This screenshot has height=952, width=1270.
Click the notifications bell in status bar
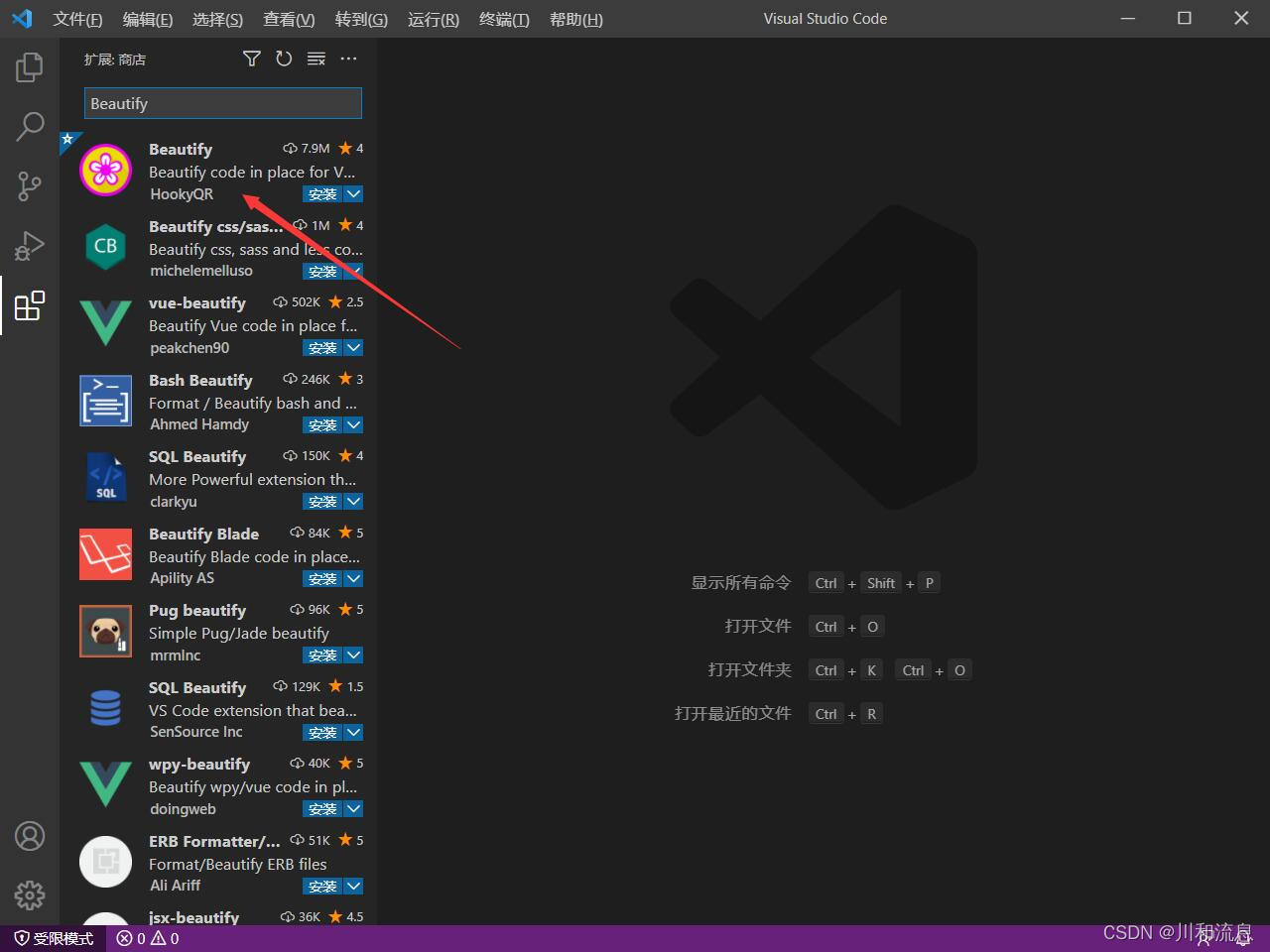tap(1243, 938)
